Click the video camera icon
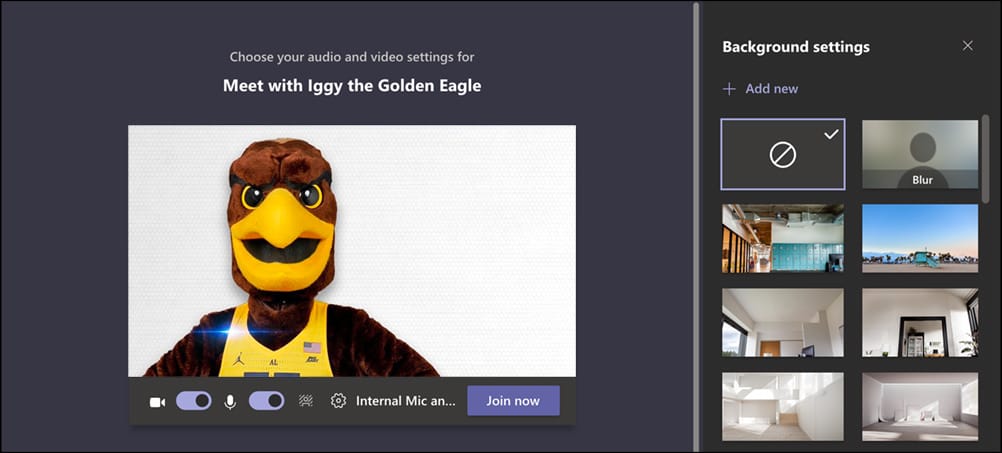The height and width of the screenshot is (453, 1002). tap(157, 401)
